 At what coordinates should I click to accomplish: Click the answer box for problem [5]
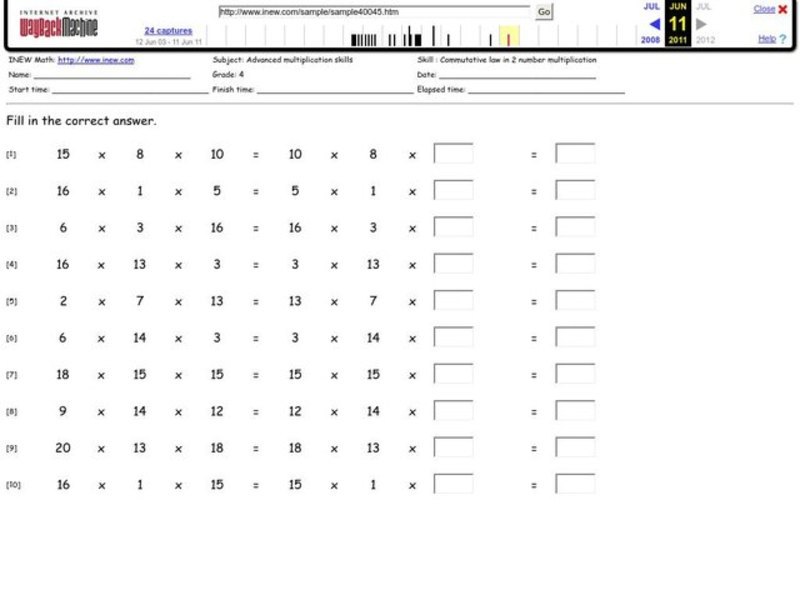pyautogui.click(x=455, y=301)
